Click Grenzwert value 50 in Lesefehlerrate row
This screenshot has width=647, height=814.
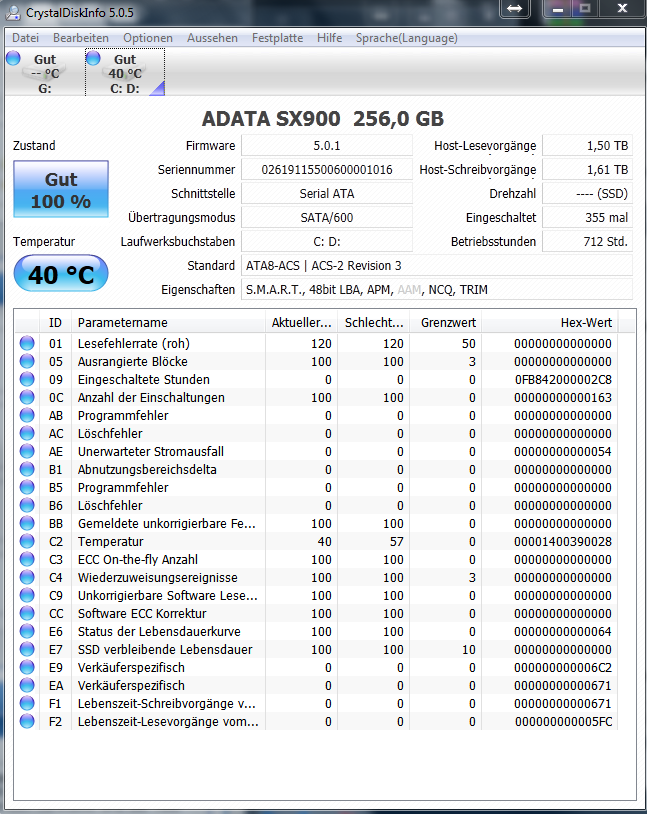[x=468, y=344]
